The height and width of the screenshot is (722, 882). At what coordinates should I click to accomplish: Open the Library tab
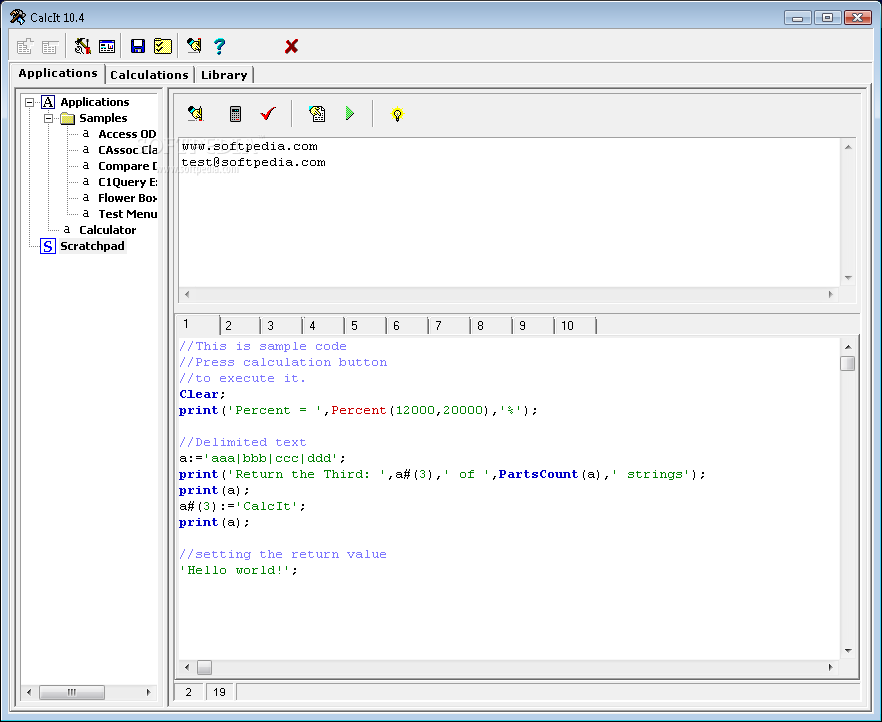coord(224,75)
